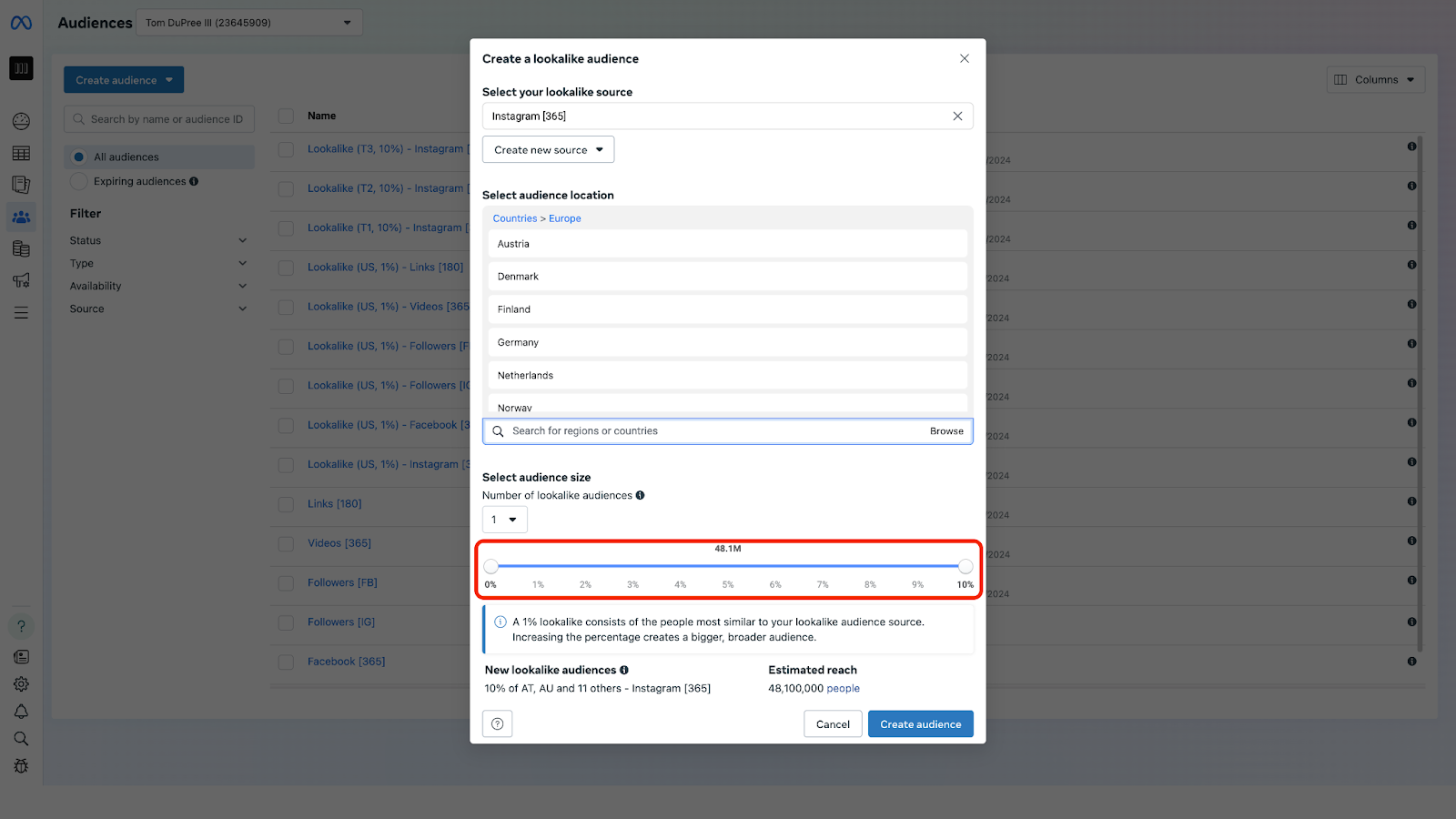Click the Europe breadcrumb link
Viewport: 1456px width, 819px height.
pyautogui.click(x=564, y=218)
